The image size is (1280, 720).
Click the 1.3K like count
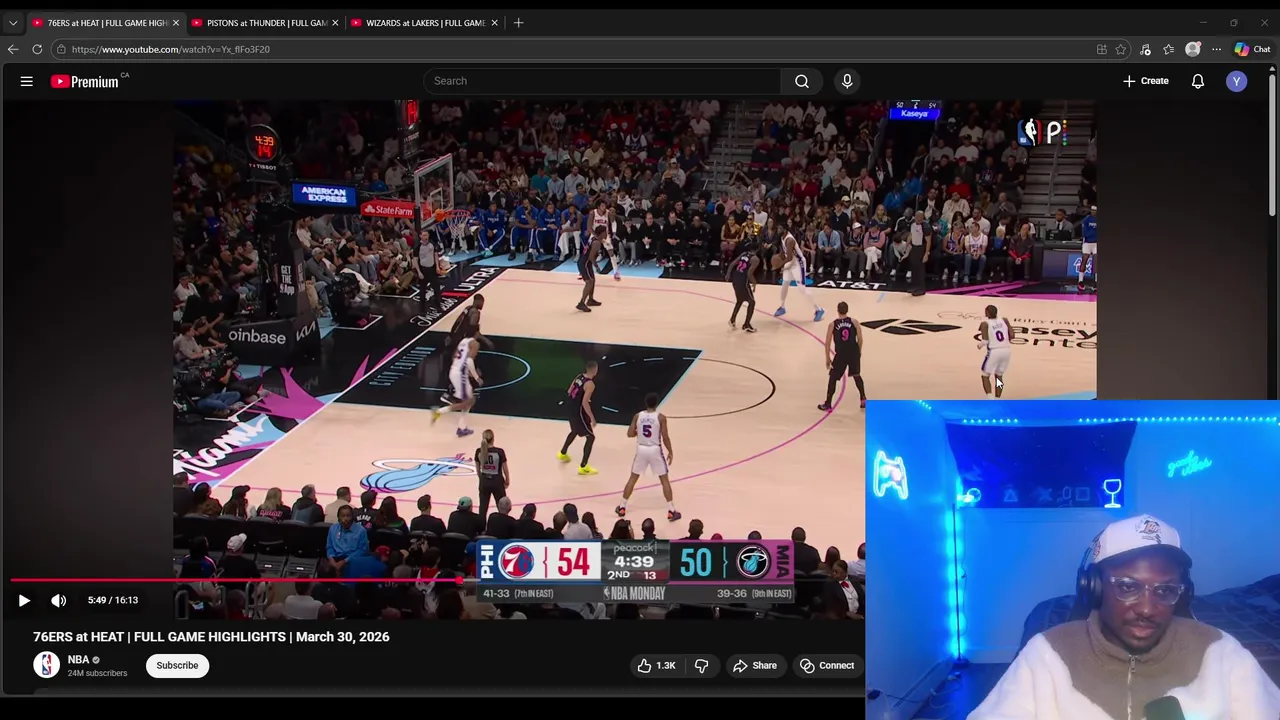click(x=666, y=666)
